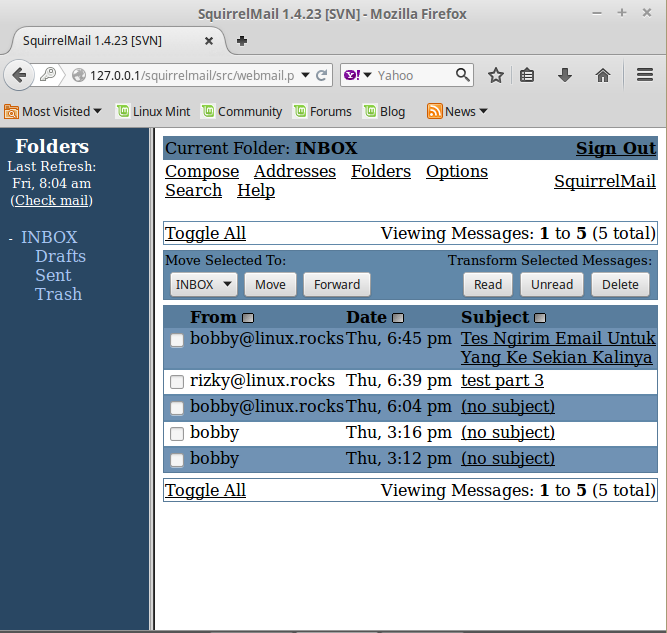Open the Trash folder
Screen dimensions: 667x633
pos(58,294)
